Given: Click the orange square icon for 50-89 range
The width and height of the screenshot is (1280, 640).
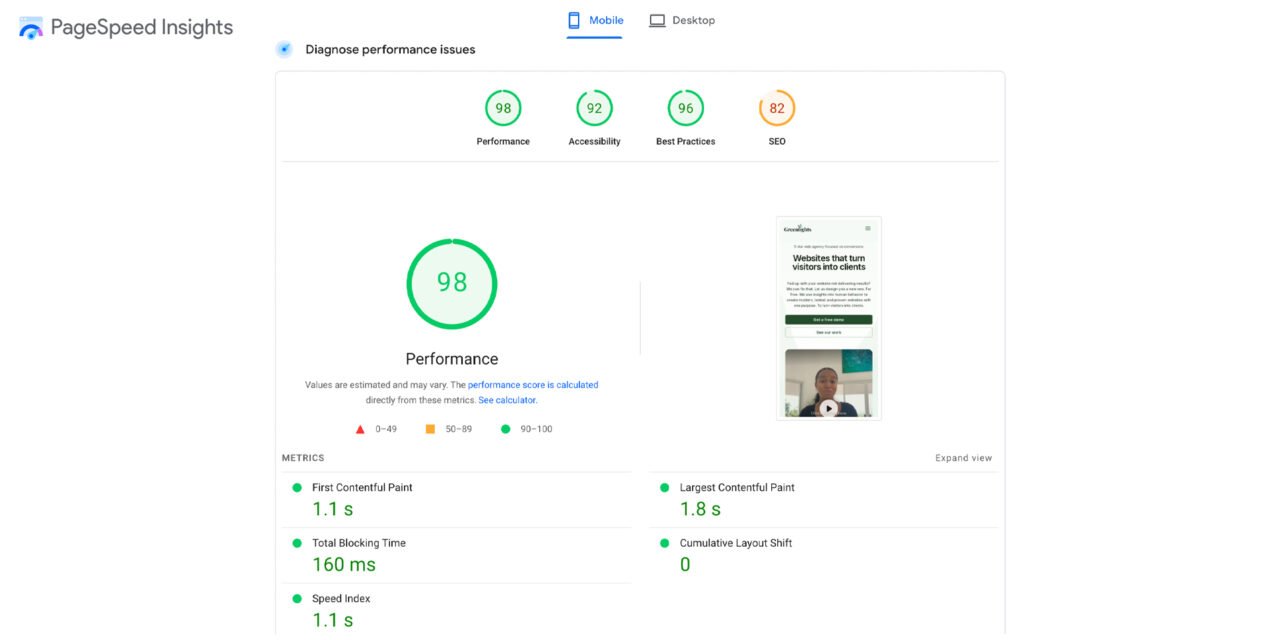Looking at the screenshot, I should [x=429, y=428].
